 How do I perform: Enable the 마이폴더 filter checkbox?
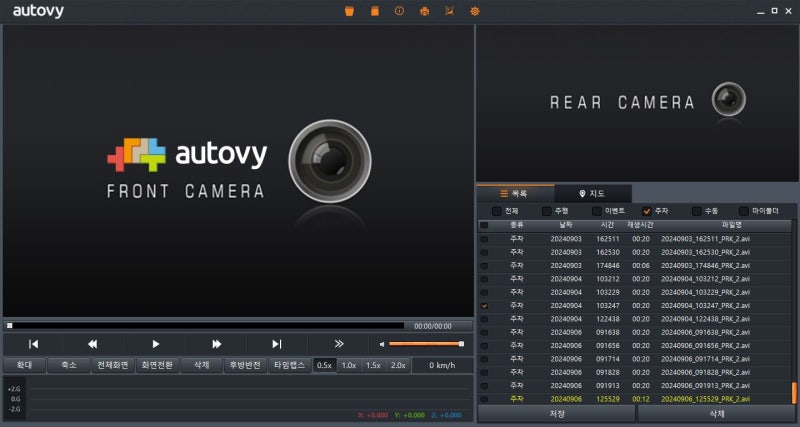[x=744, y=211]
